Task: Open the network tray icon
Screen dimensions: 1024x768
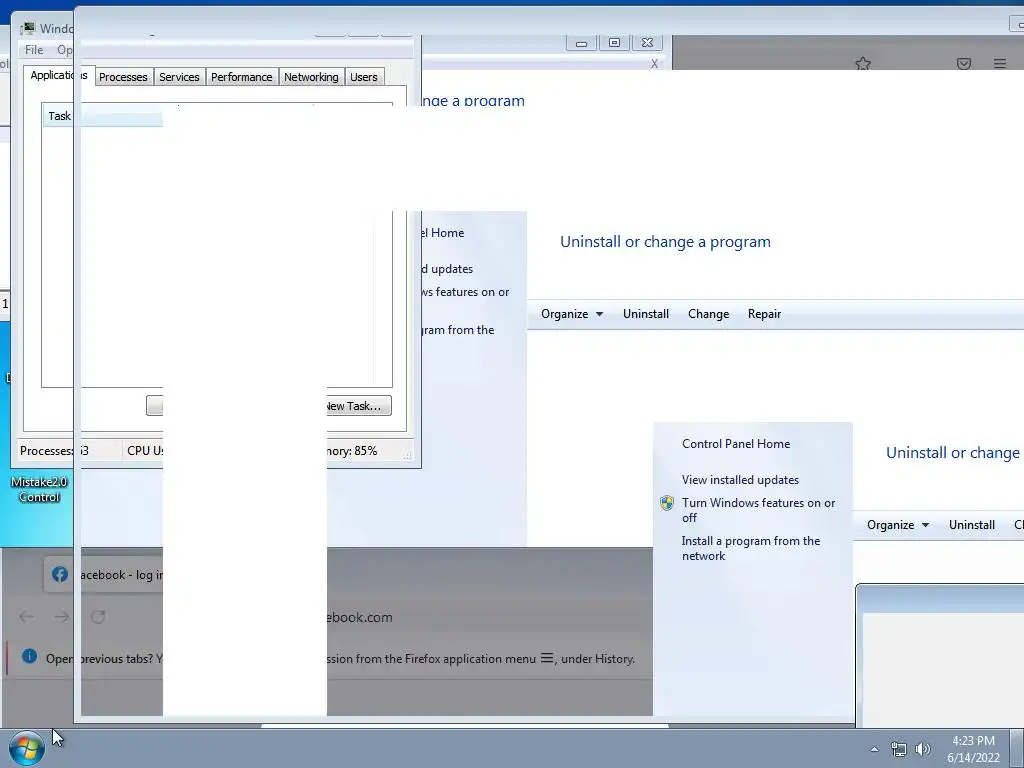Action: click(899, 749)
